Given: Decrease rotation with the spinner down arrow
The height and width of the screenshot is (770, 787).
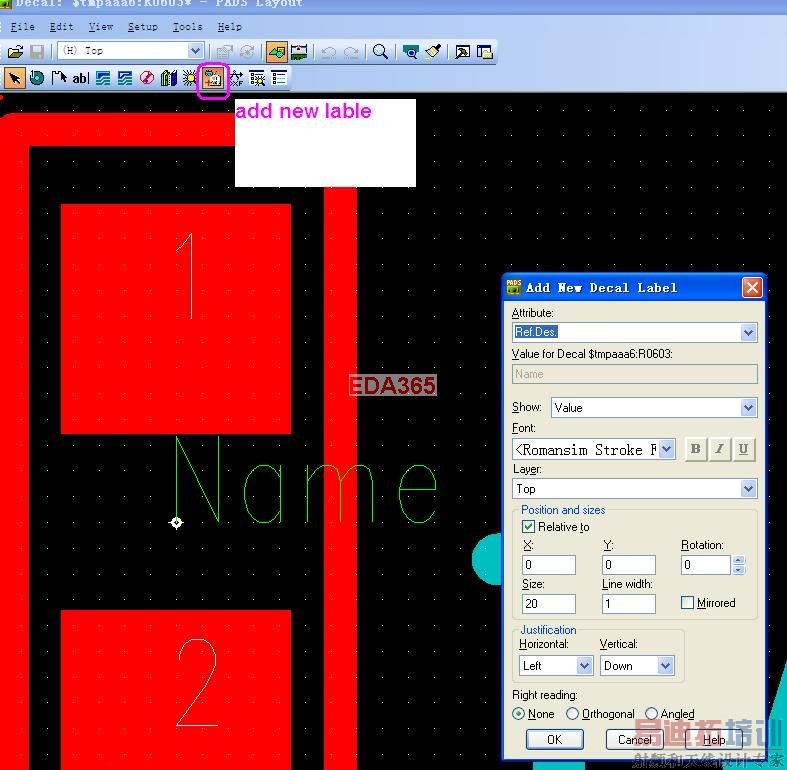Looking at the screenshot, I should pos(738,570).
